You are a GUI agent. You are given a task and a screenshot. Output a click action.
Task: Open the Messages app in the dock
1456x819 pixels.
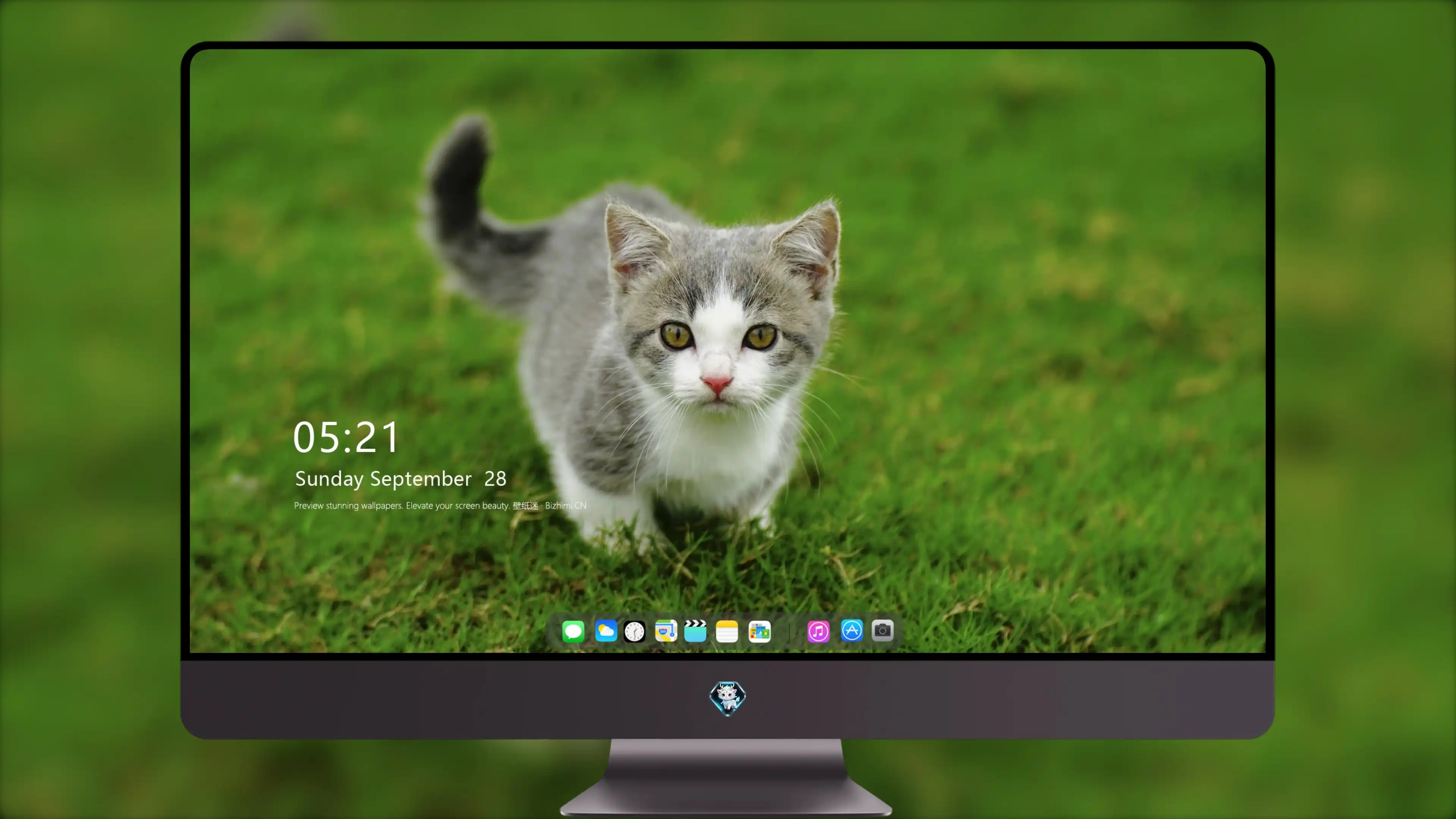point(573,631)
